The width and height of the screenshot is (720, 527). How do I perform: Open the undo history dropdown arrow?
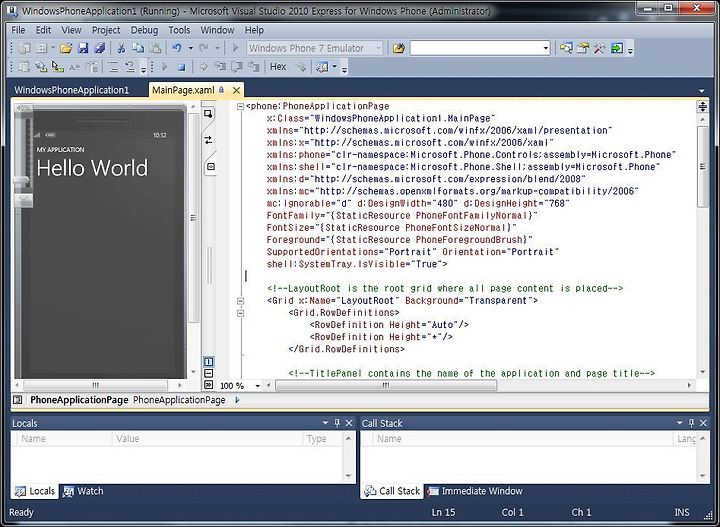click(x=190, y=48)
